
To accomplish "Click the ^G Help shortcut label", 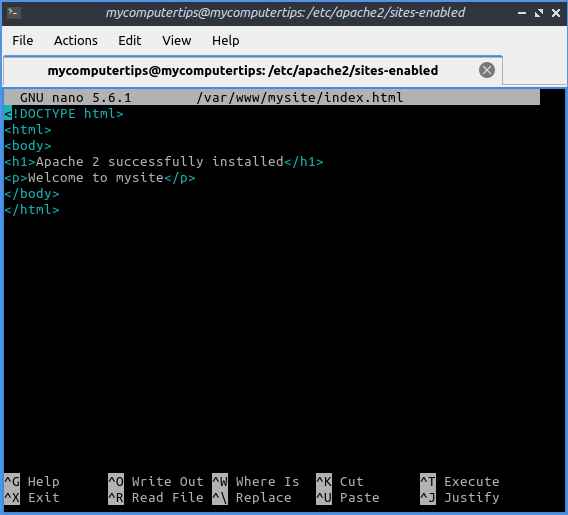I will point(32,482).
